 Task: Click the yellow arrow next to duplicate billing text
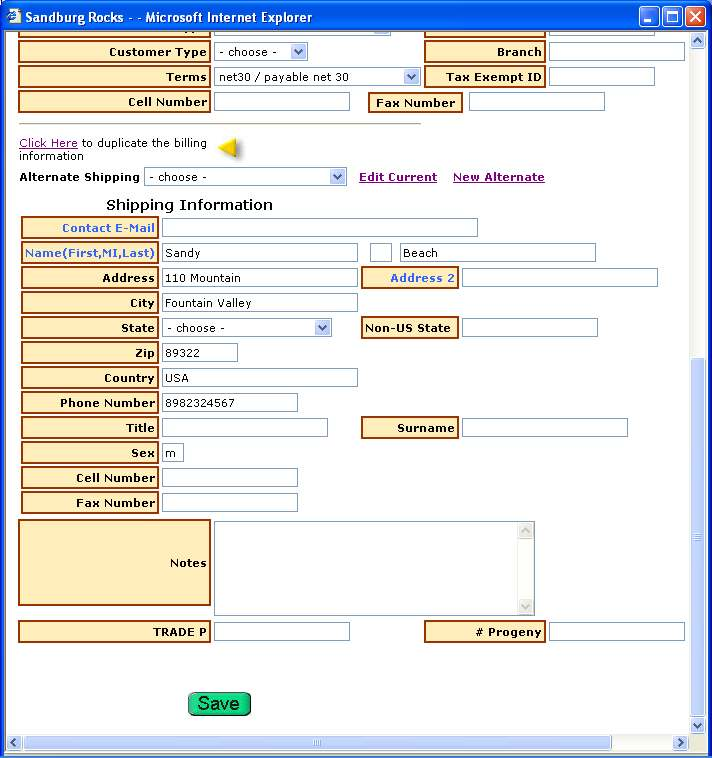(229, 148)
